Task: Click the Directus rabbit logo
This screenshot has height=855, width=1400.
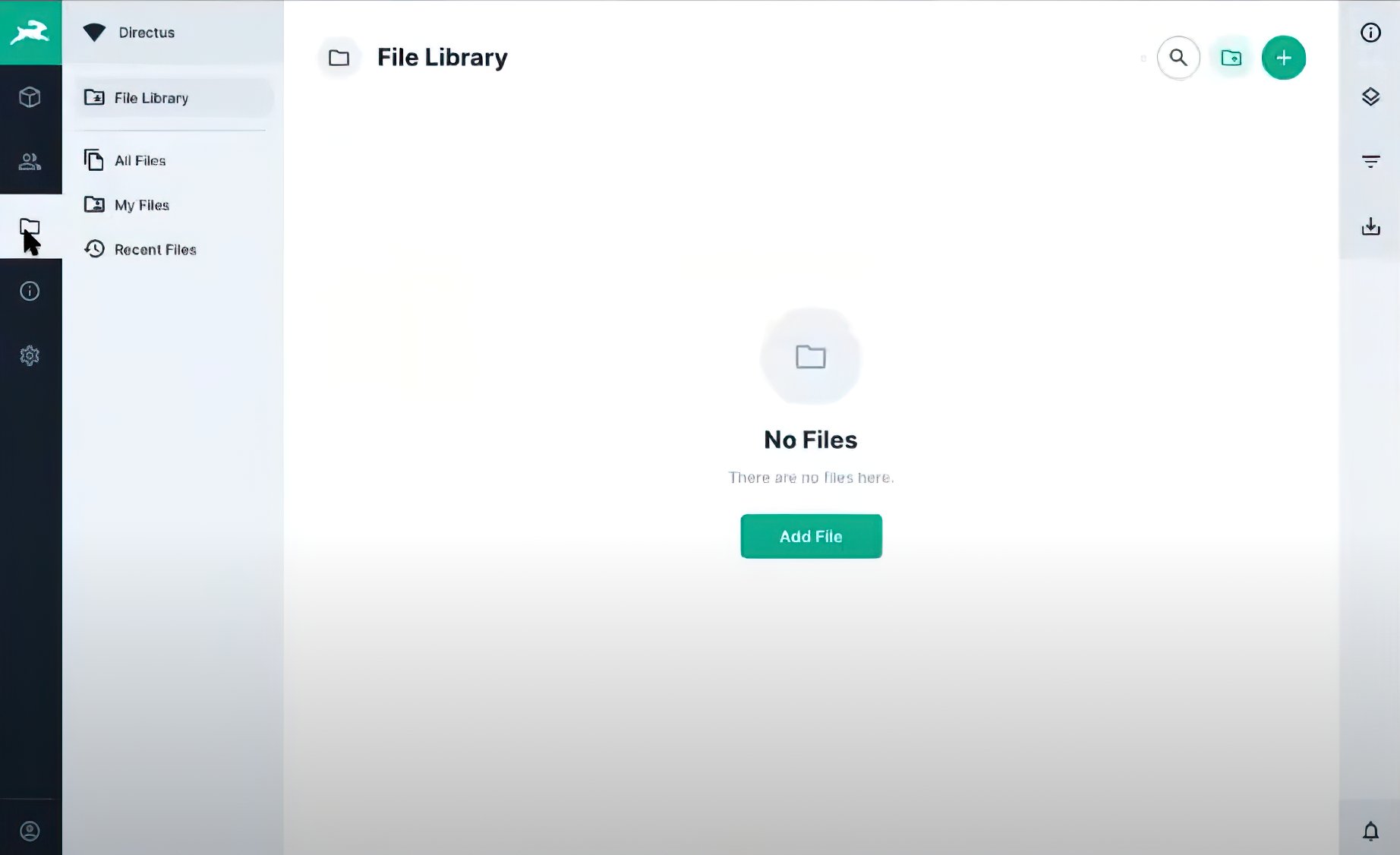Action: point(30,33)
